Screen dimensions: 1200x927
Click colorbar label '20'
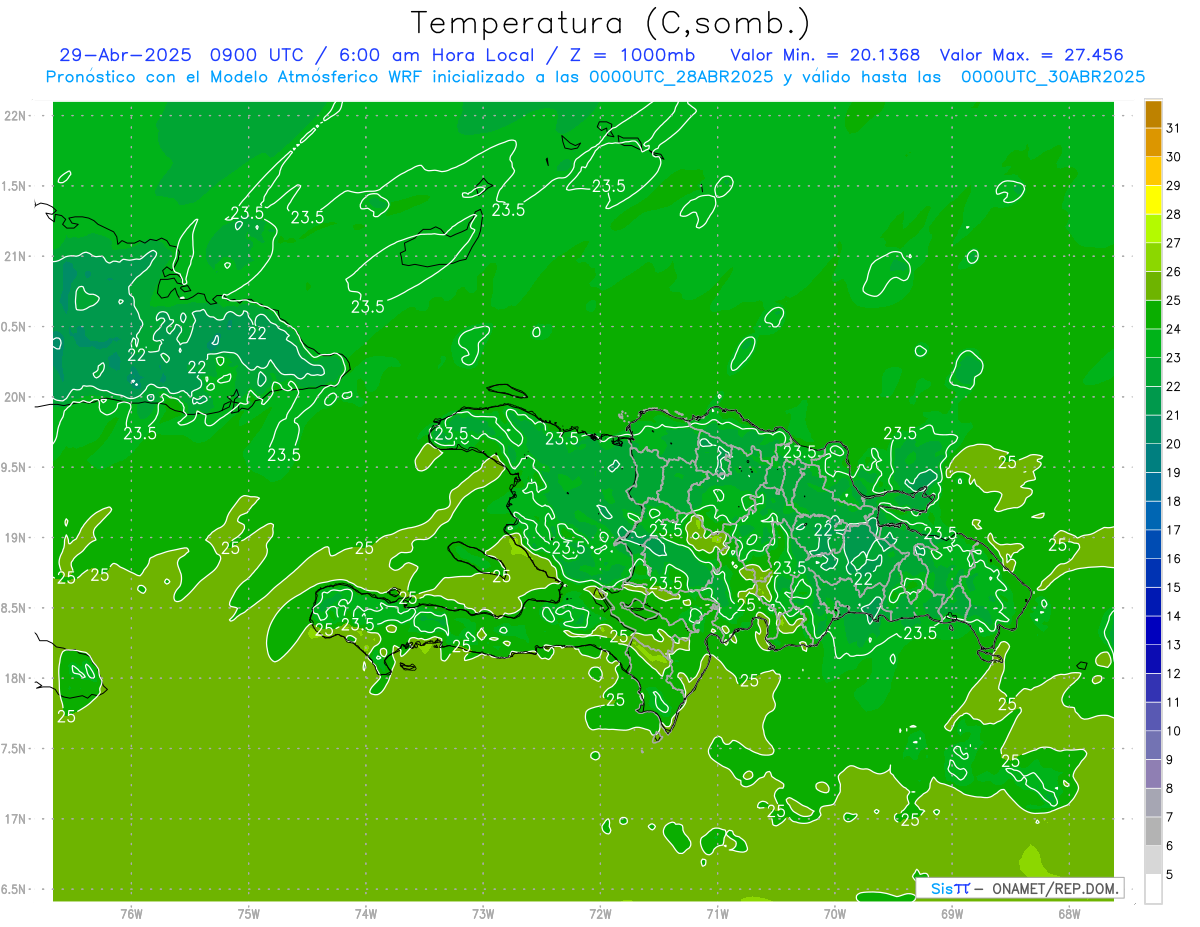pos(1174,444)
